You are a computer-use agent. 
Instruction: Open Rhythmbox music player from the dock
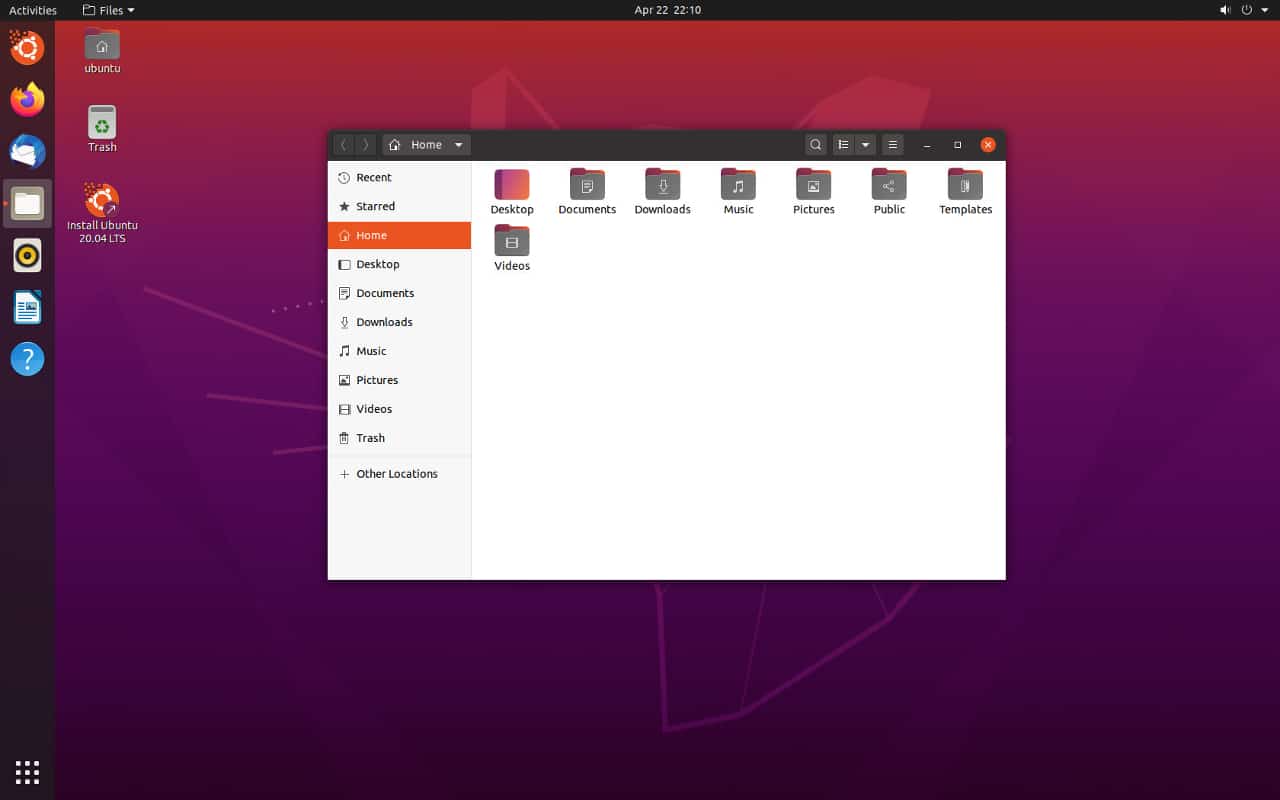pos(26,255)
